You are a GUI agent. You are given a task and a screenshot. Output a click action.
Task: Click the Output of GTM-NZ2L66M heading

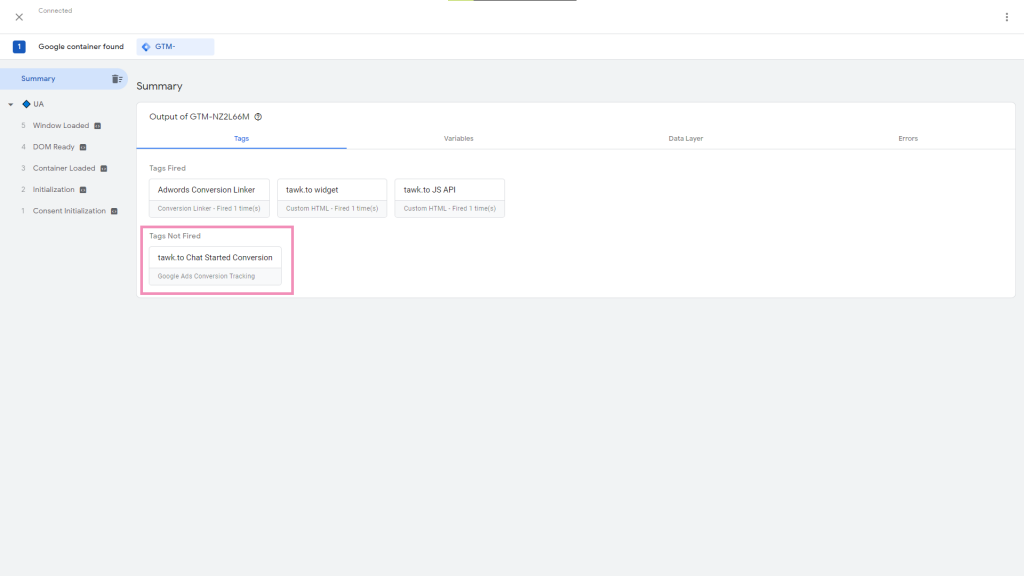(x=199, y=117)
